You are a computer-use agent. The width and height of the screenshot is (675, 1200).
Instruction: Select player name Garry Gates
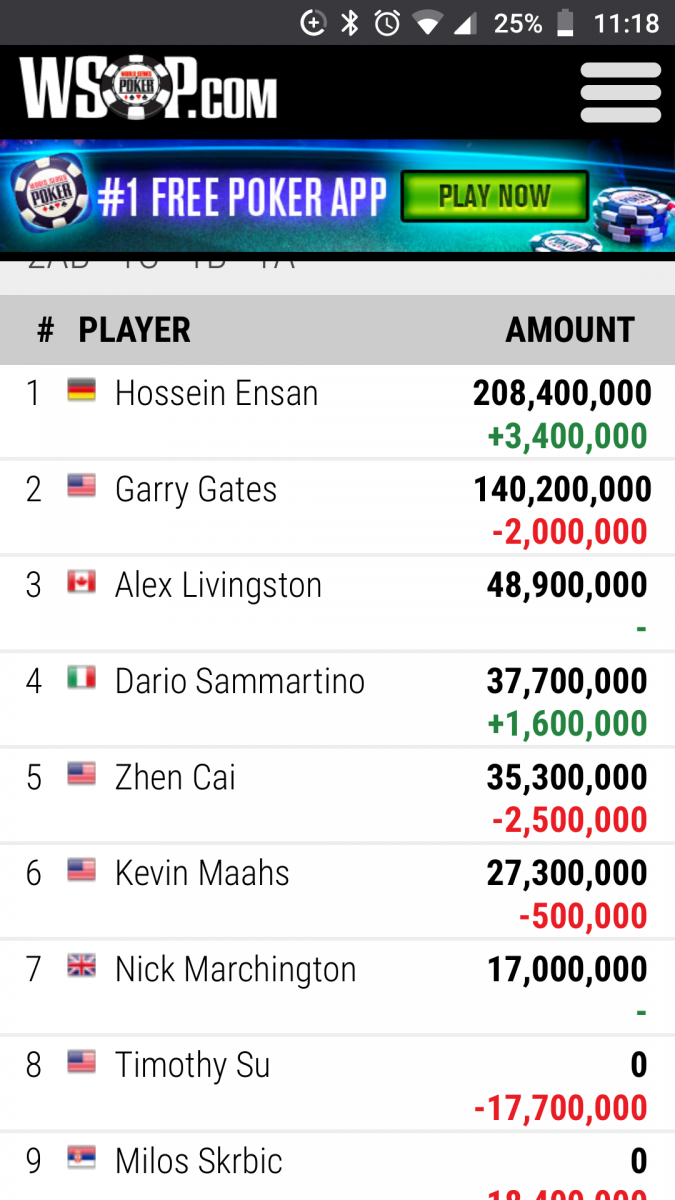click(196, 489)
